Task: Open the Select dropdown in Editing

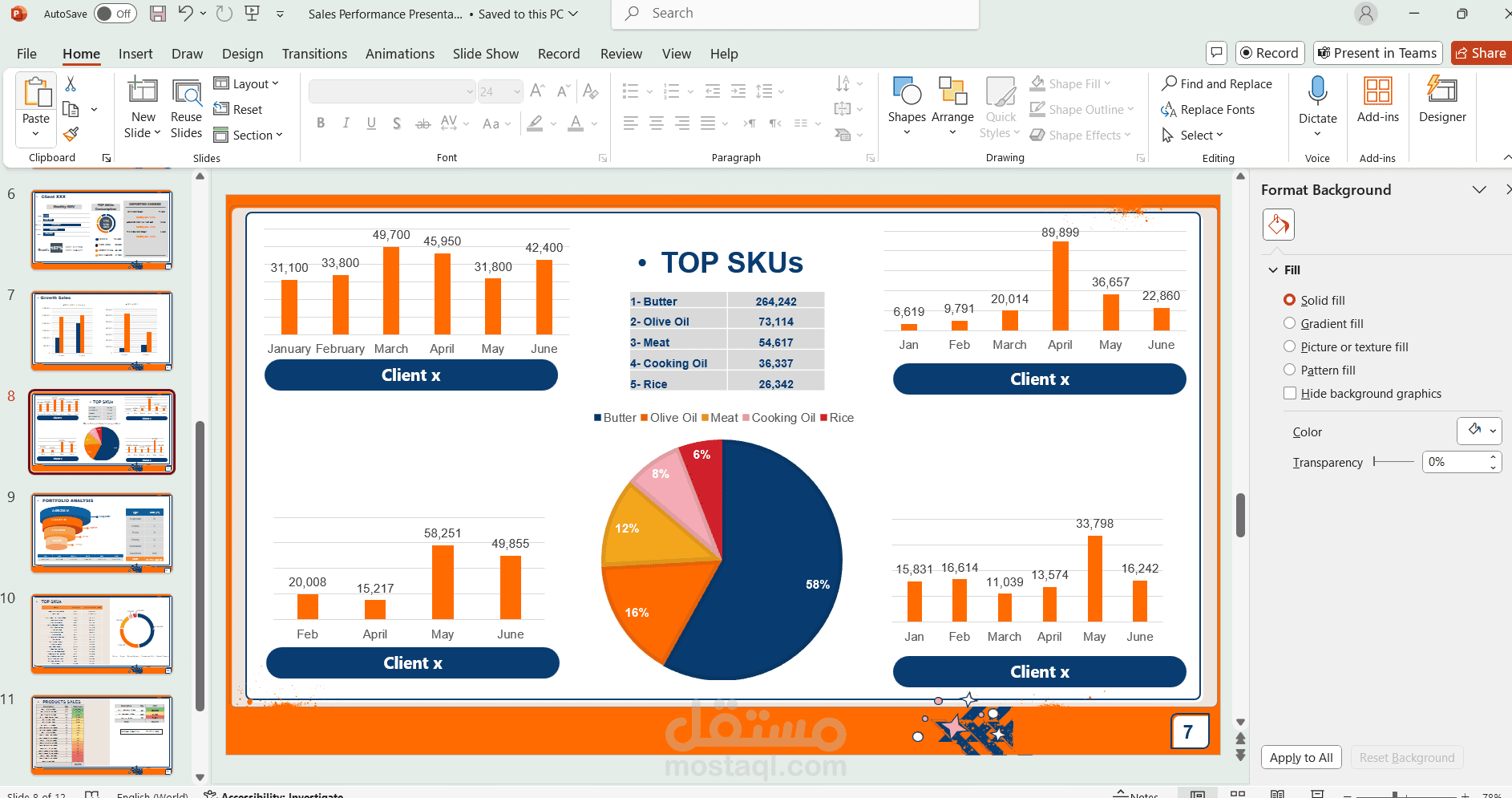Action: 1193,136
